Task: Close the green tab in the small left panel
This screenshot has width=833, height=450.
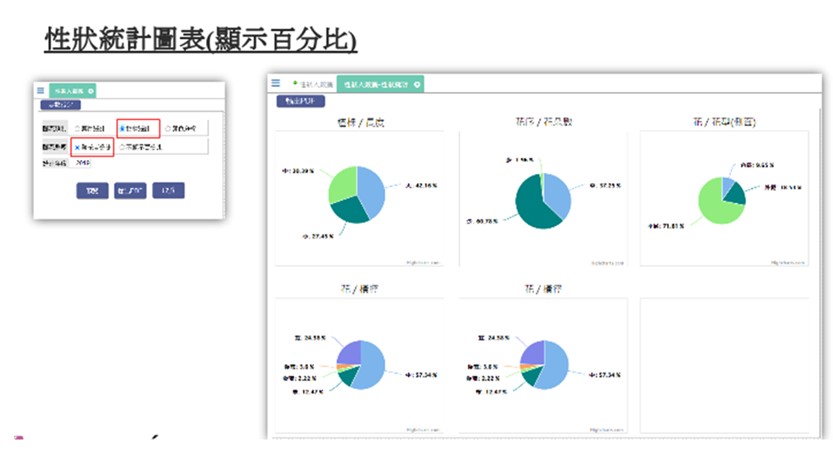Action: tap(91, 91)
